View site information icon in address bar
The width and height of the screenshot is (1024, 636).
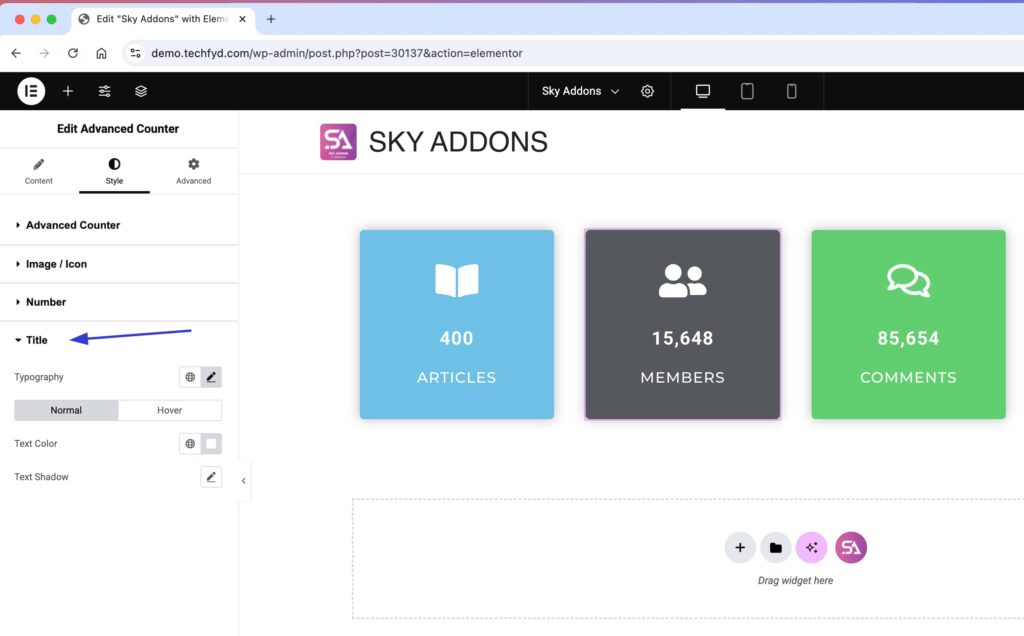135,54
